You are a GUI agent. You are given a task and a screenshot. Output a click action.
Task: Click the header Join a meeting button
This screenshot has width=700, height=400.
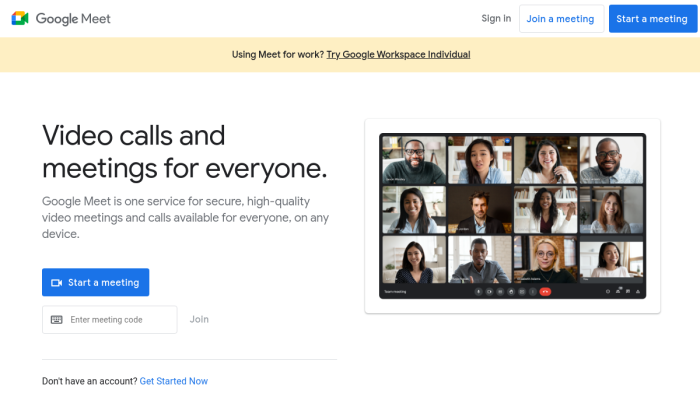point(561,19)
